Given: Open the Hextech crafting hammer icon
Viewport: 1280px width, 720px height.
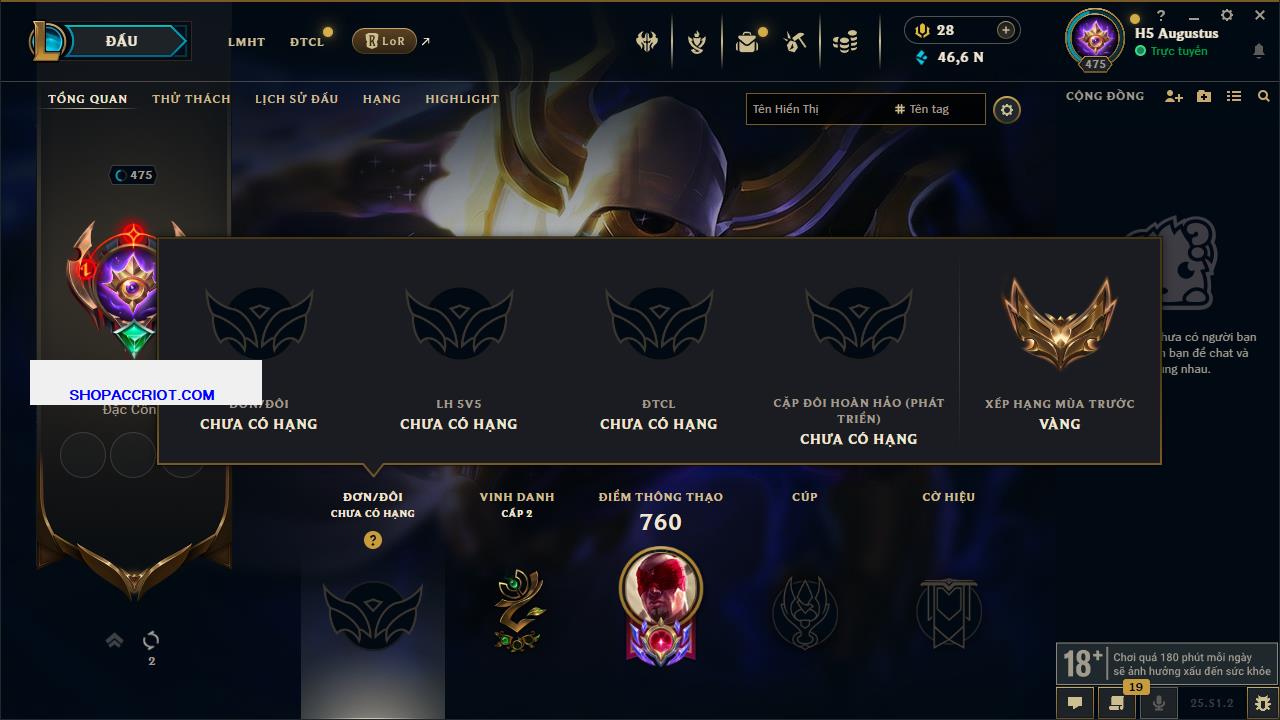Looking at the screenshot, I should pos(796,41).
